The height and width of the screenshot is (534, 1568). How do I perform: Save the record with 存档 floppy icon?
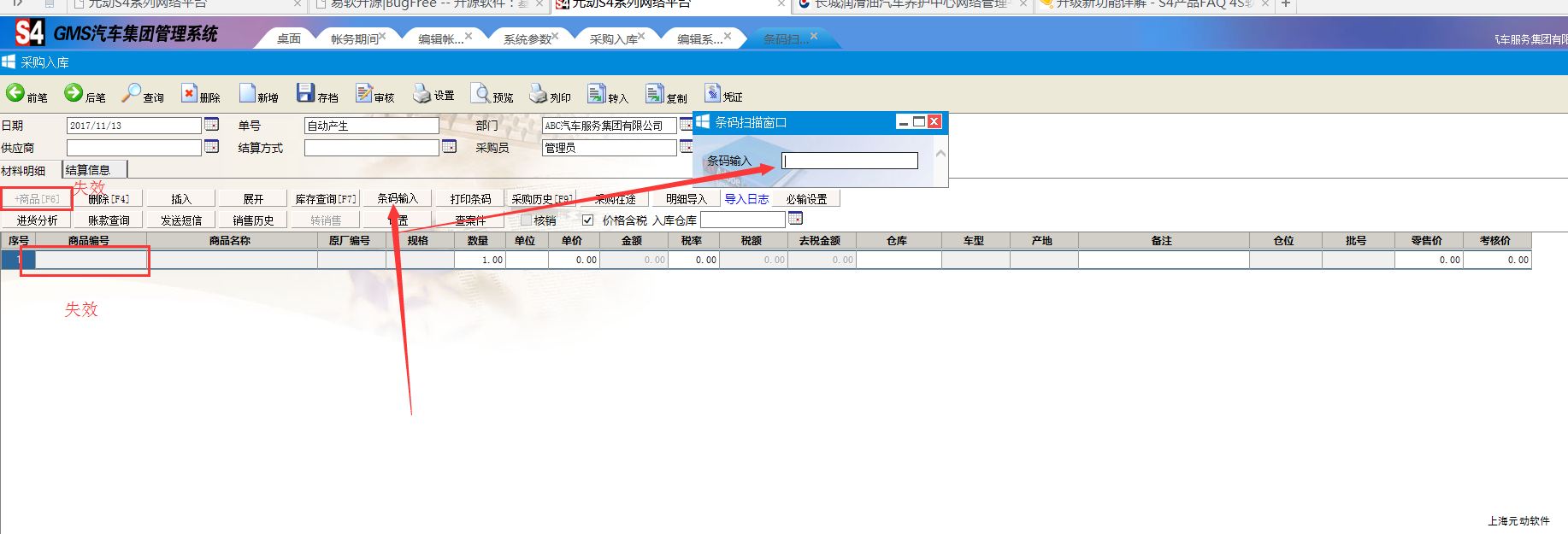click(x=305, y=93)
